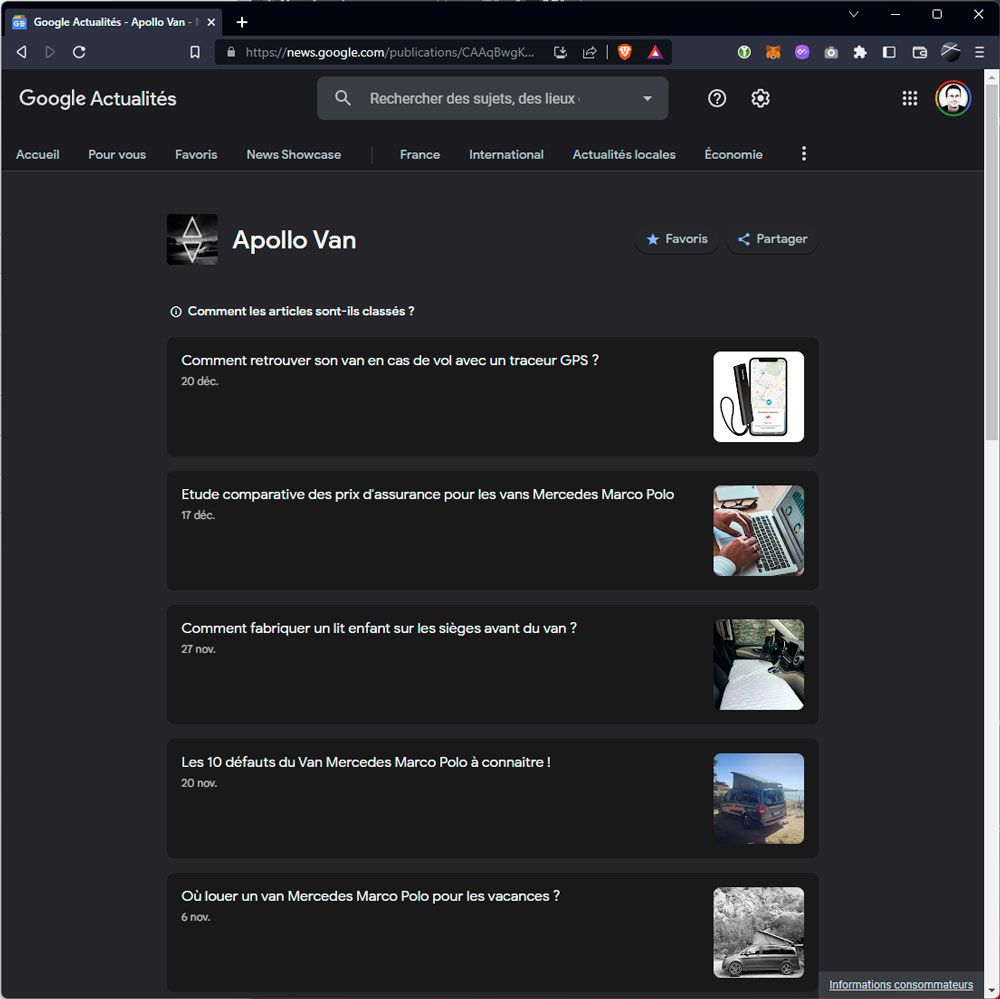Click the install app icon in address bar
Screen dimensions: 1000x999
[x=560, y=52]
